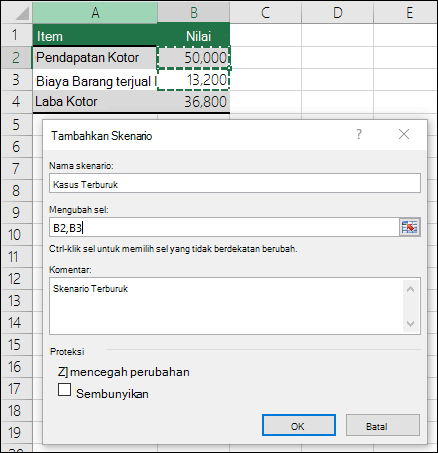Click the help question mark in dialog
The width and height of the screenshot is (438, 453).
(359, 134)
